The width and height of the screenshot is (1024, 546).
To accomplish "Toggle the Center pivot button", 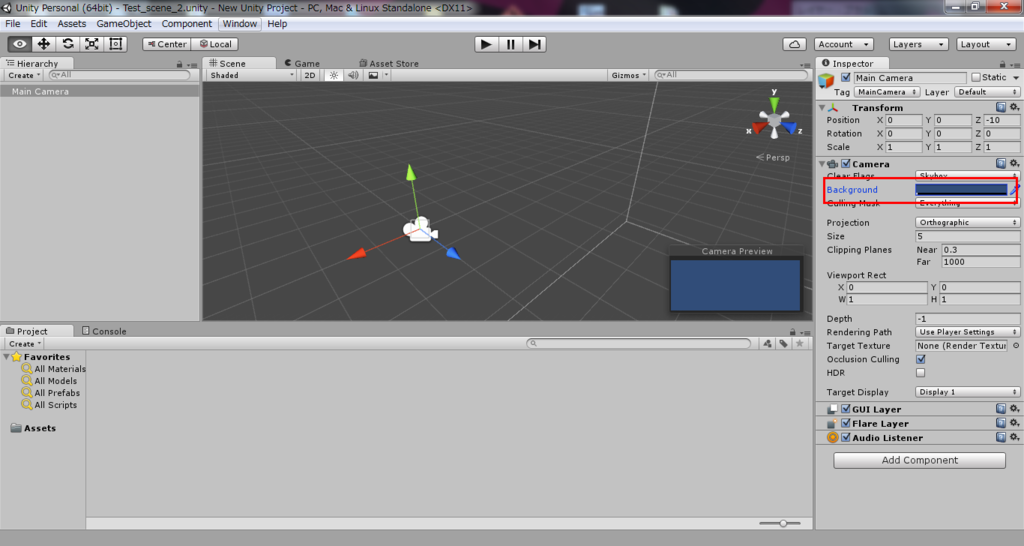I will (167, 44).
